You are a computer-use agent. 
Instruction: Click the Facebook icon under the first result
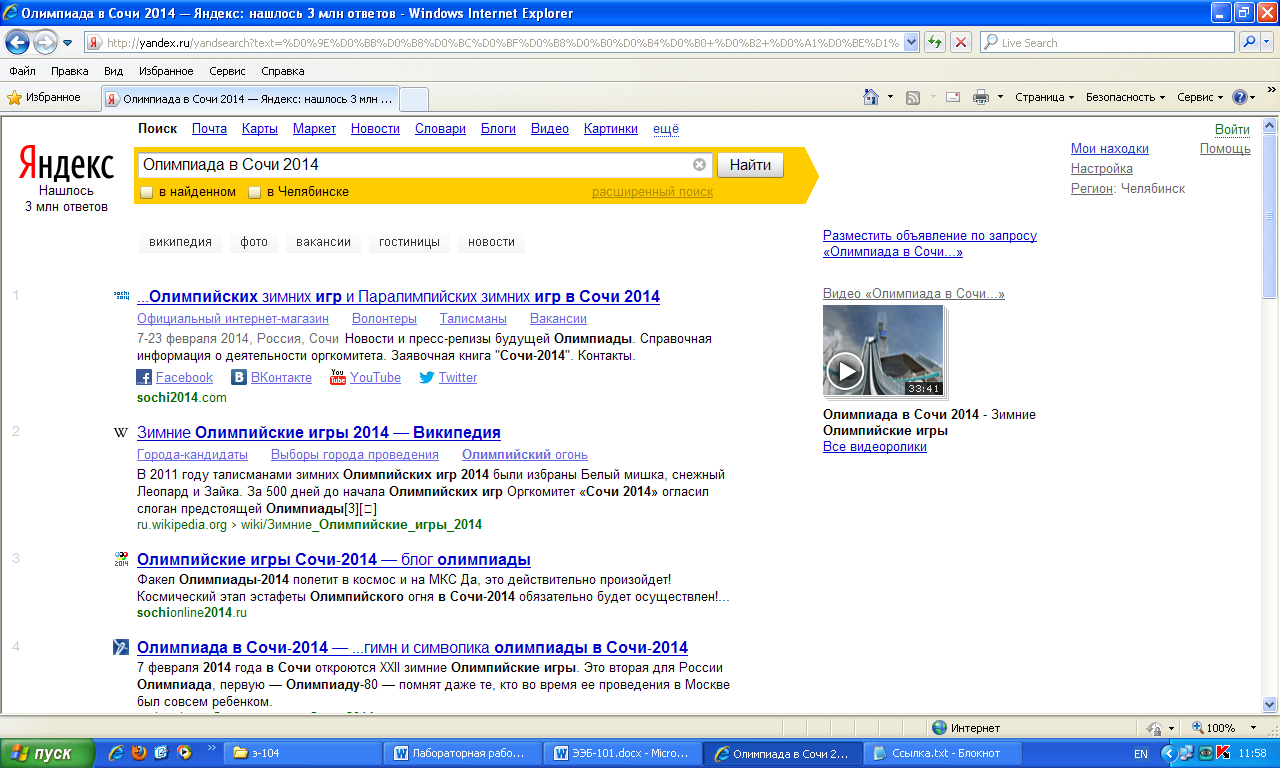pyautogui.click(x=144, y=378)
